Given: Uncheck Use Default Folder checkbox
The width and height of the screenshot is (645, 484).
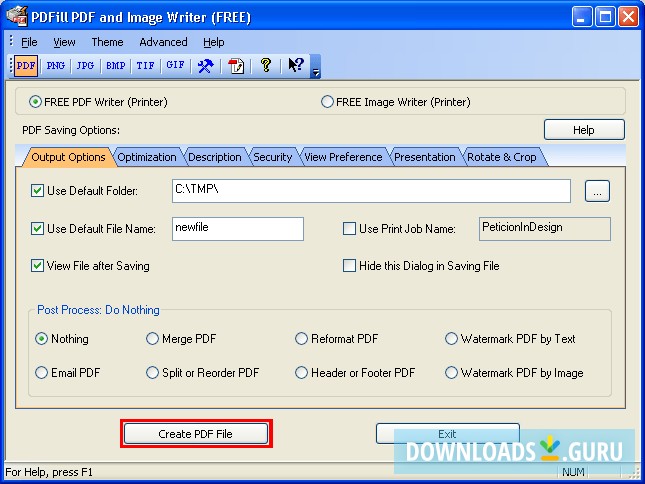Looking at the screenshot, I should tap(37, 191).
